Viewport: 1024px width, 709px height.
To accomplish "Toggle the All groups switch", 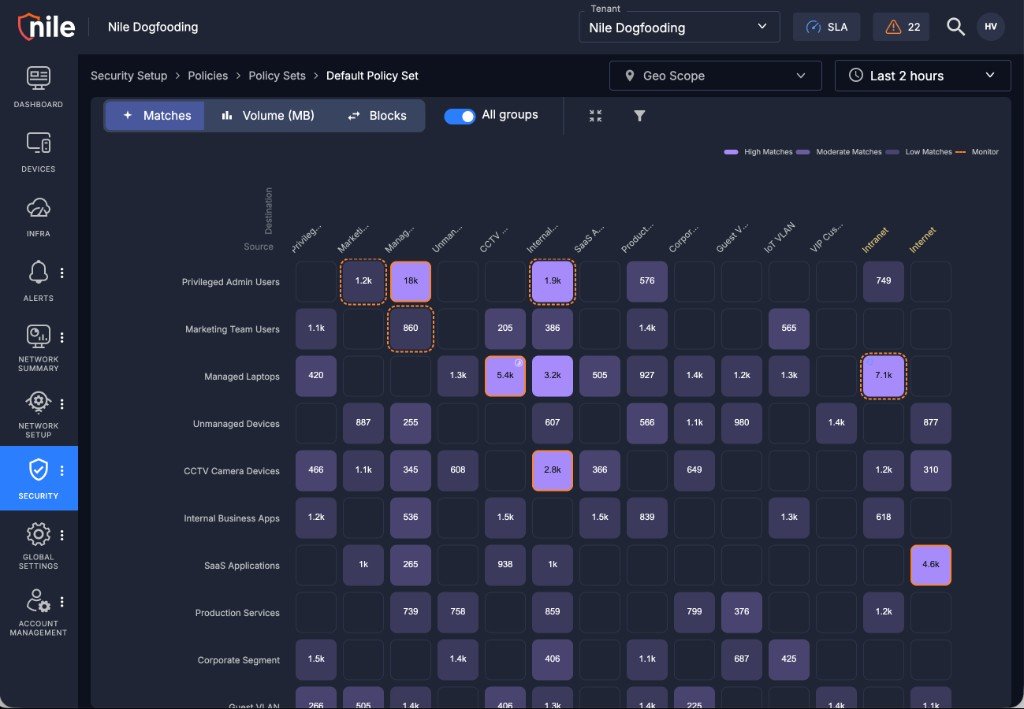I will click(460, 116).
